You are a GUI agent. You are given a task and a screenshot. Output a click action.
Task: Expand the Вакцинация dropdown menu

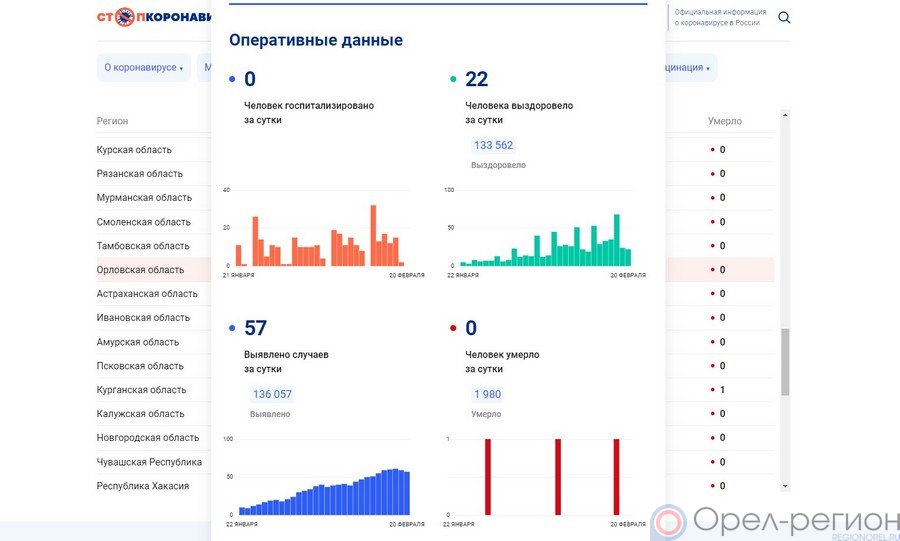688,68
